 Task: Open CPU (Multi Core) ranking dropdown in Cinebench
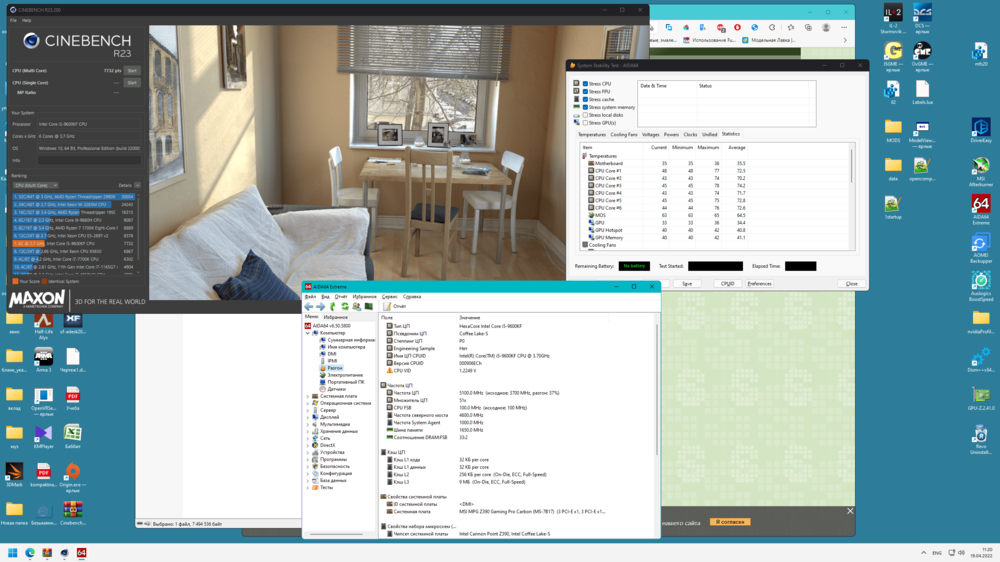tap(35, 185)
